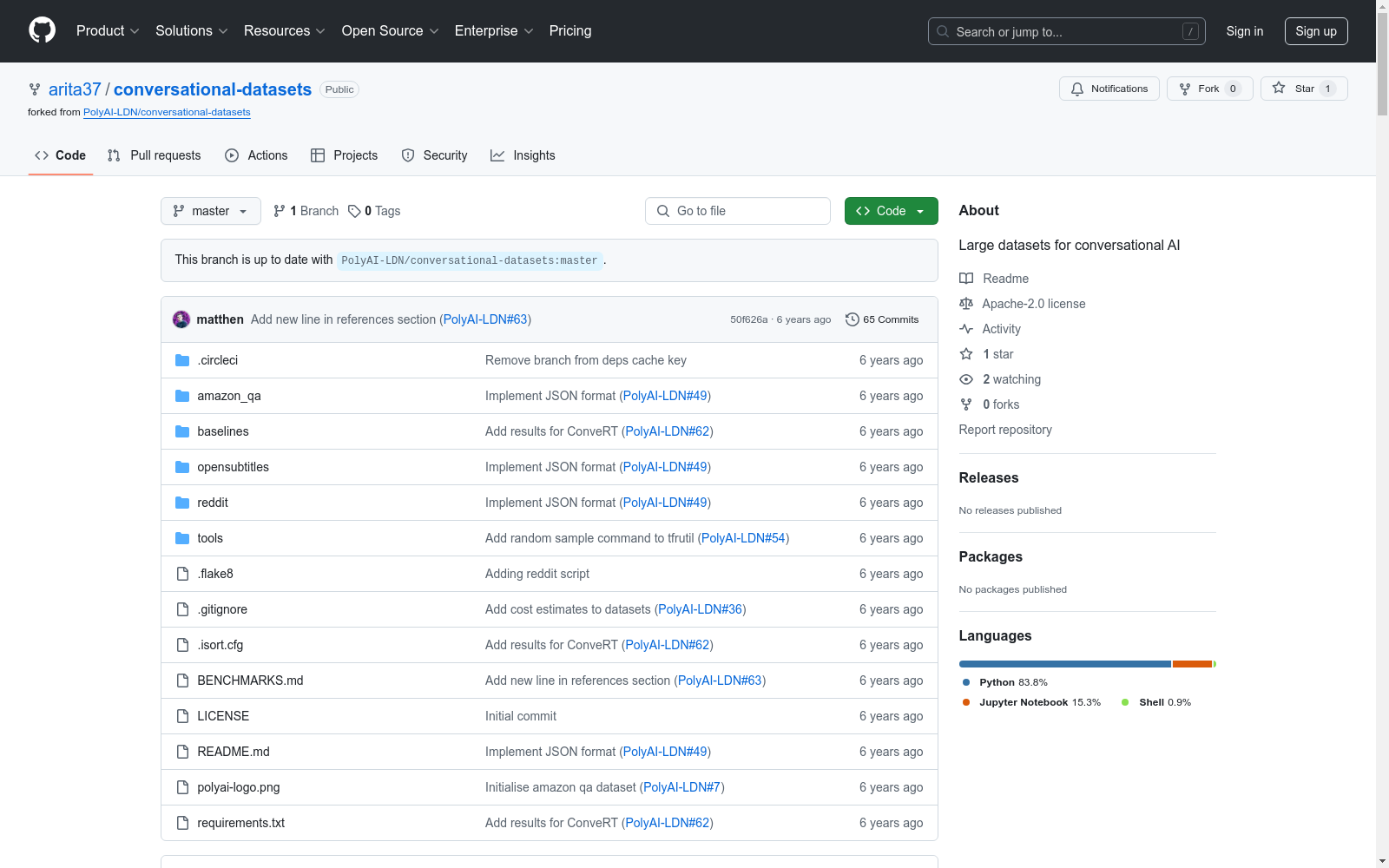Click the Sign in link
The image size is (1389, 868).
(1245, 31)
